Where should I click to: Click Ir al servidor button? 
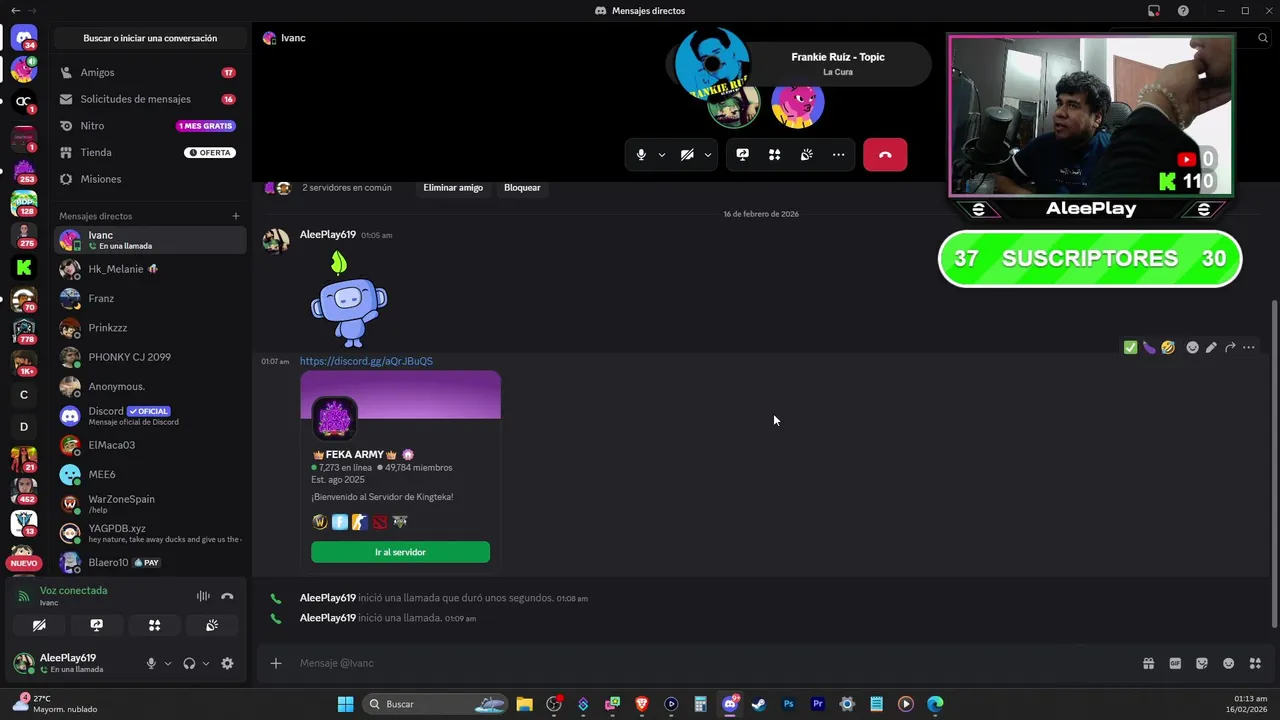400,552
